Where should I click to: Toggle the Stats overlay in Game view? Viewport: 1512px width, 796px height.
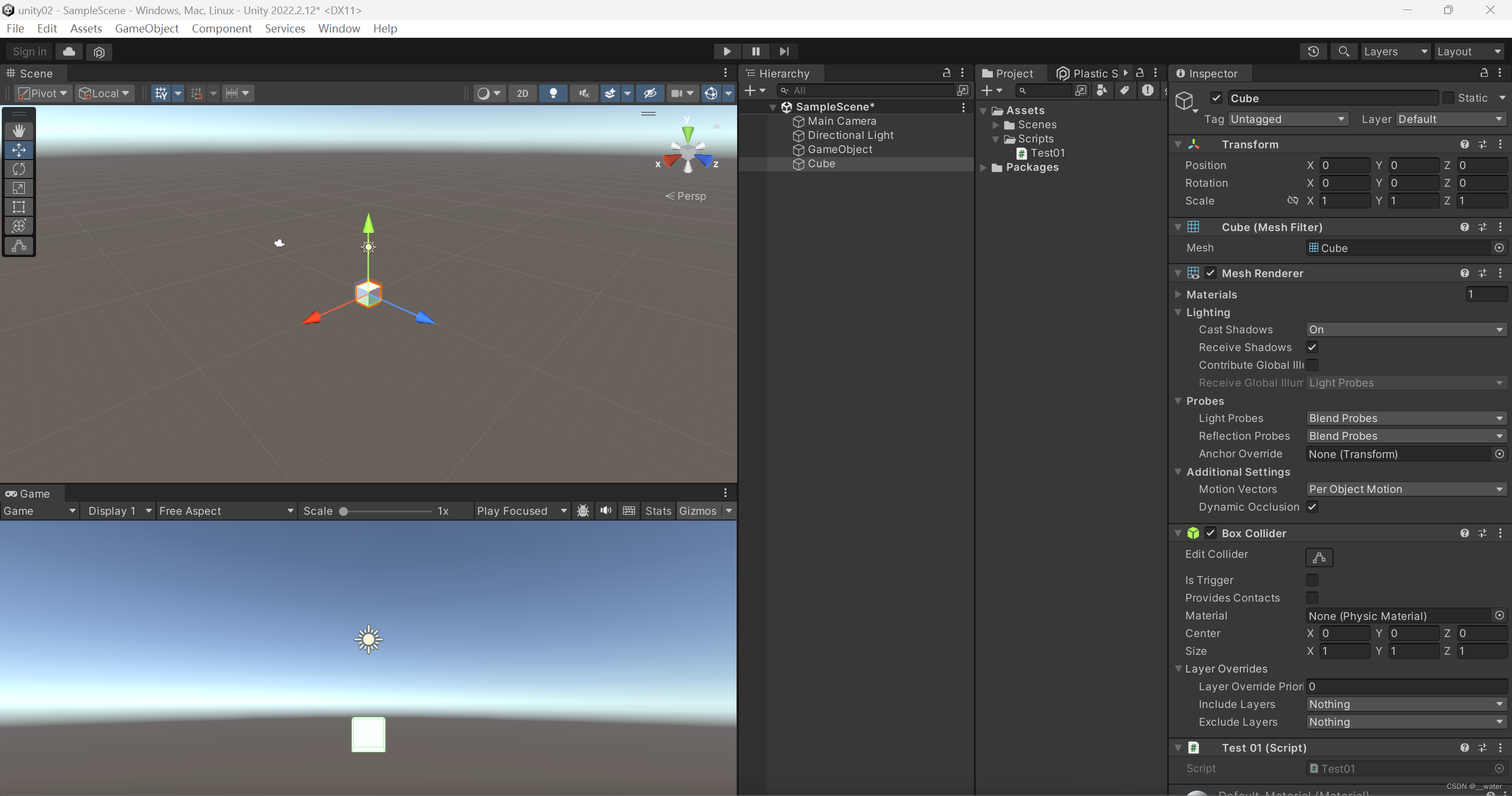[x=657, y=511]
